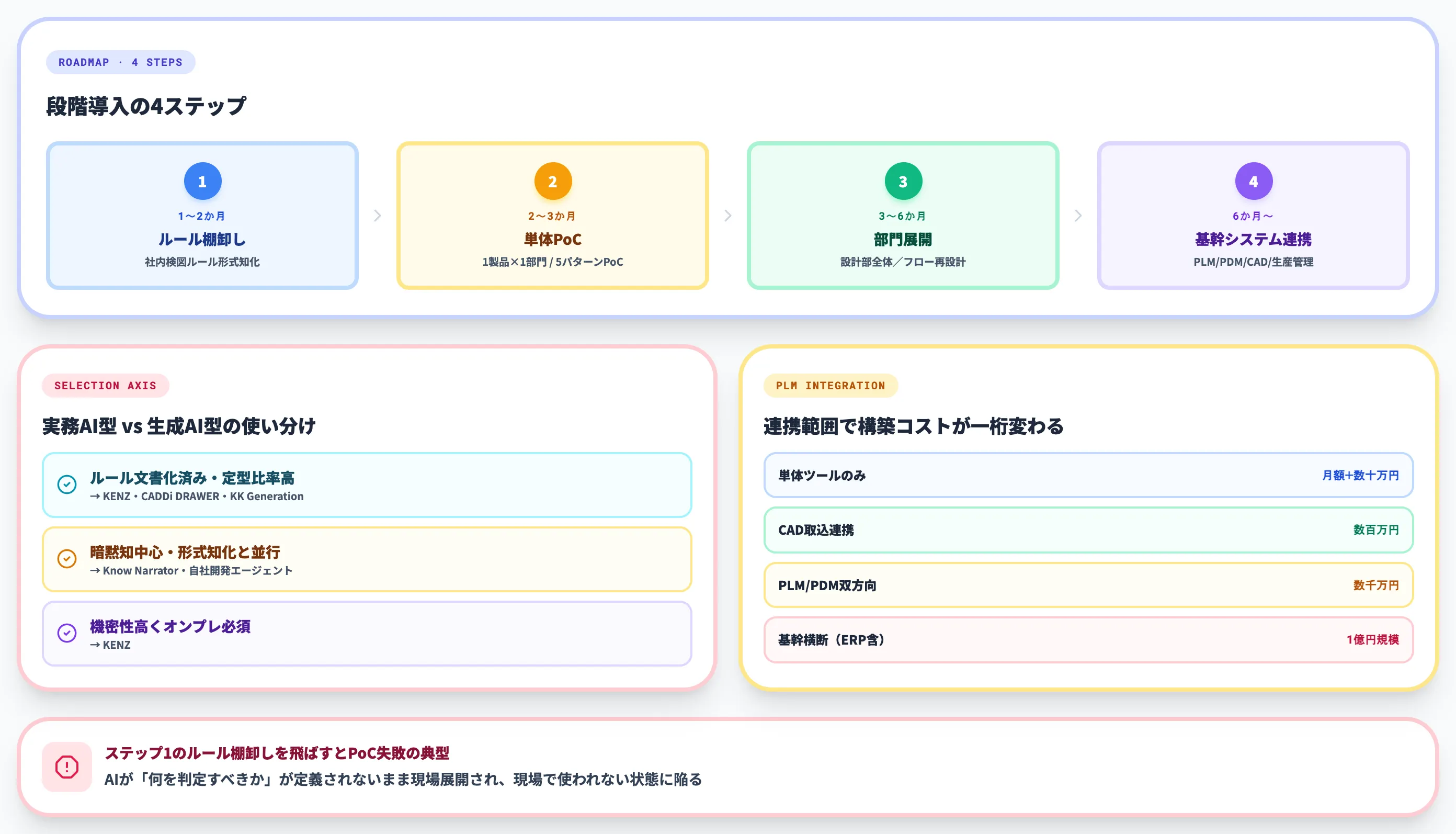Click the 段階導入の4ステップ heading

tap(146, 107)
